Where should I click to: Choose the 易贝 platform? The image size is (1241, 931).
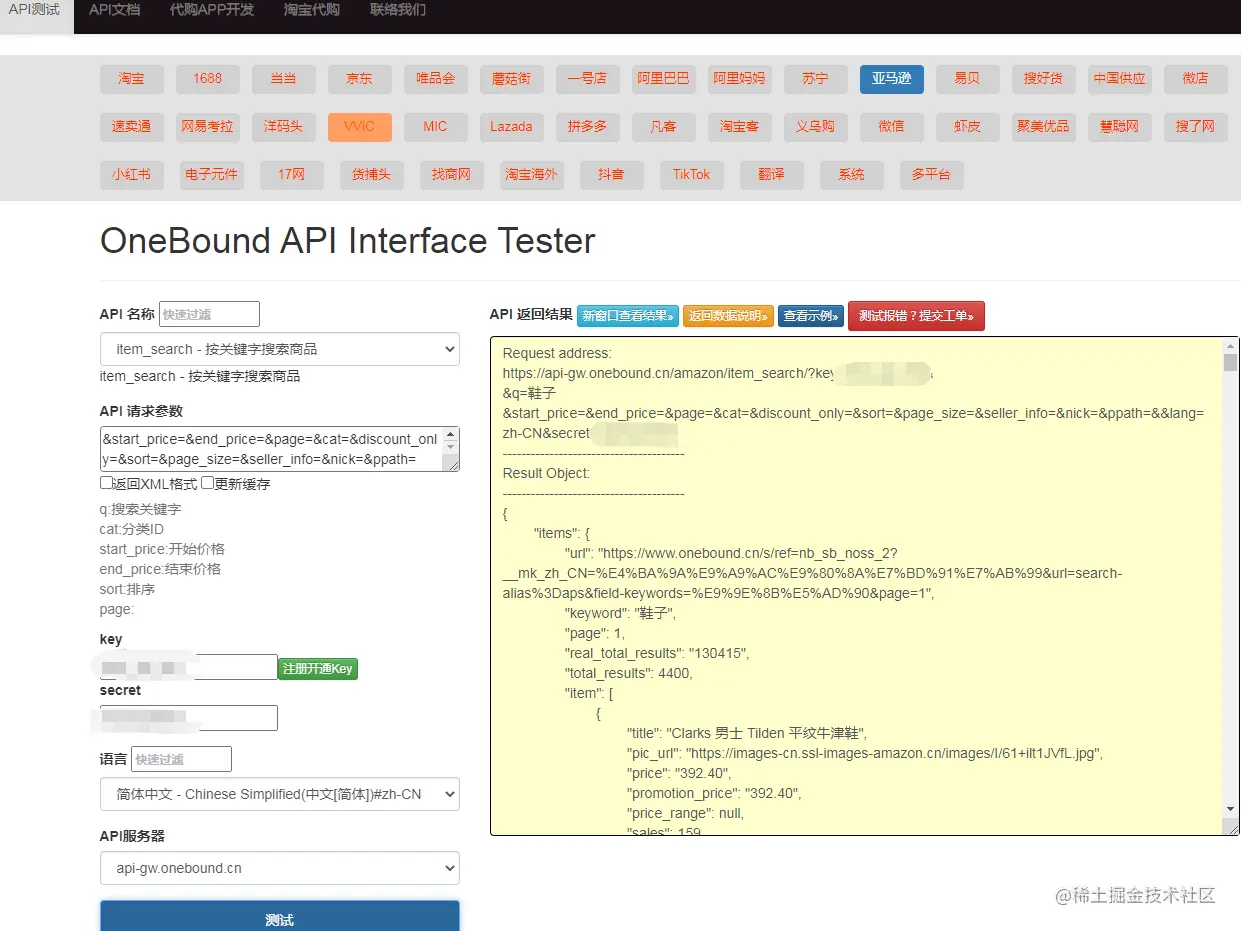[968, 79]
